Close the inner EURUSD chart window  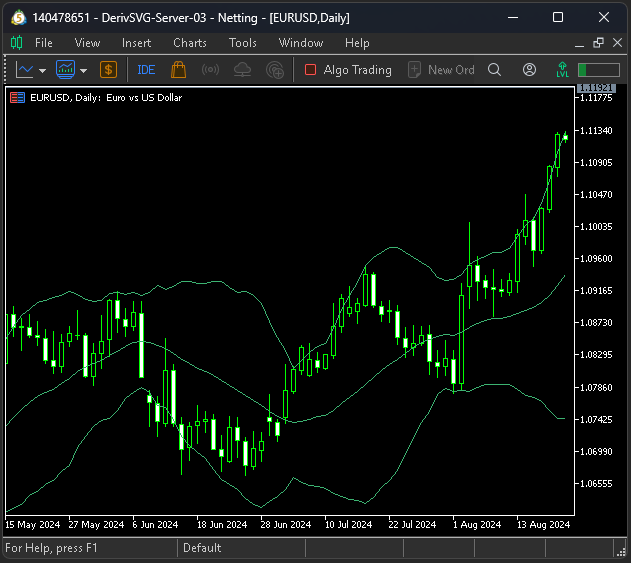coord(617,43)
